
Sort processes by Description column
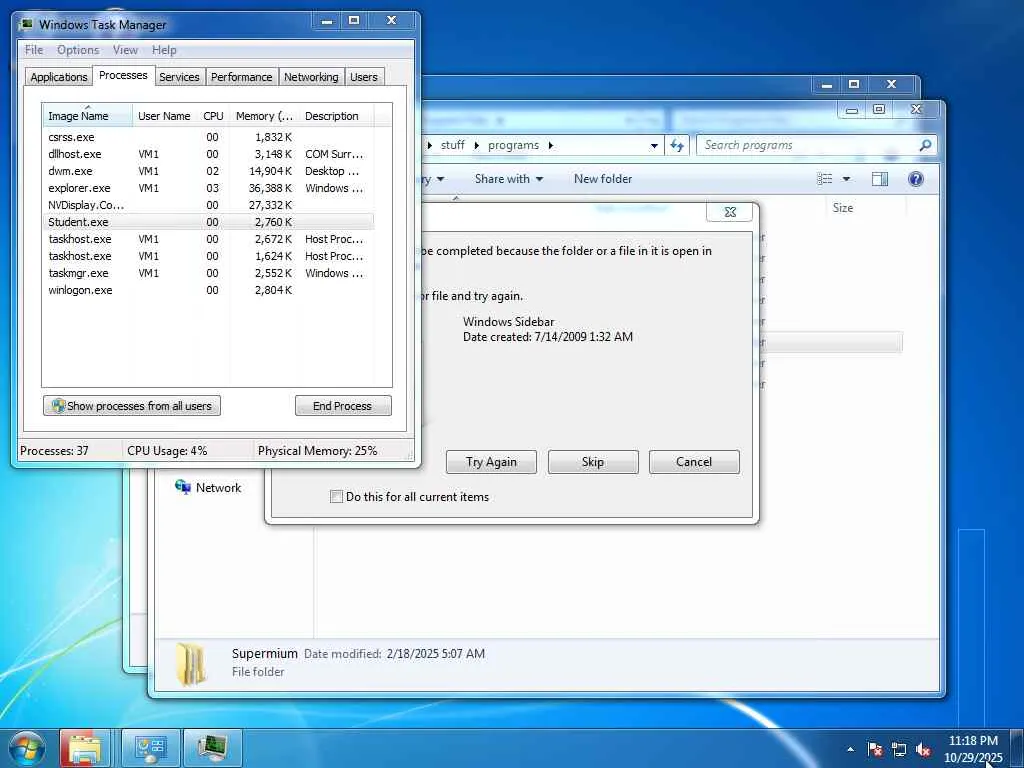336,116
